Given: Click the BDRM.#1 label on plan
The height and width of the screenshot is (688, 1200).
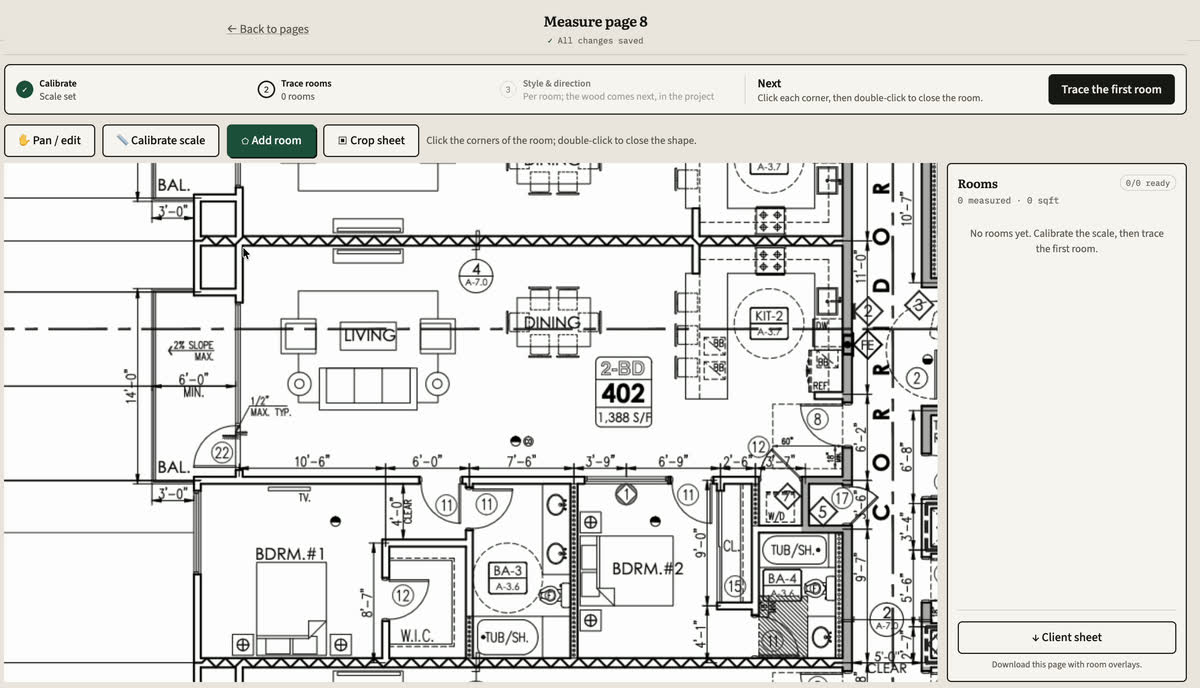Looking at the screenshot, I should [291, 553].
